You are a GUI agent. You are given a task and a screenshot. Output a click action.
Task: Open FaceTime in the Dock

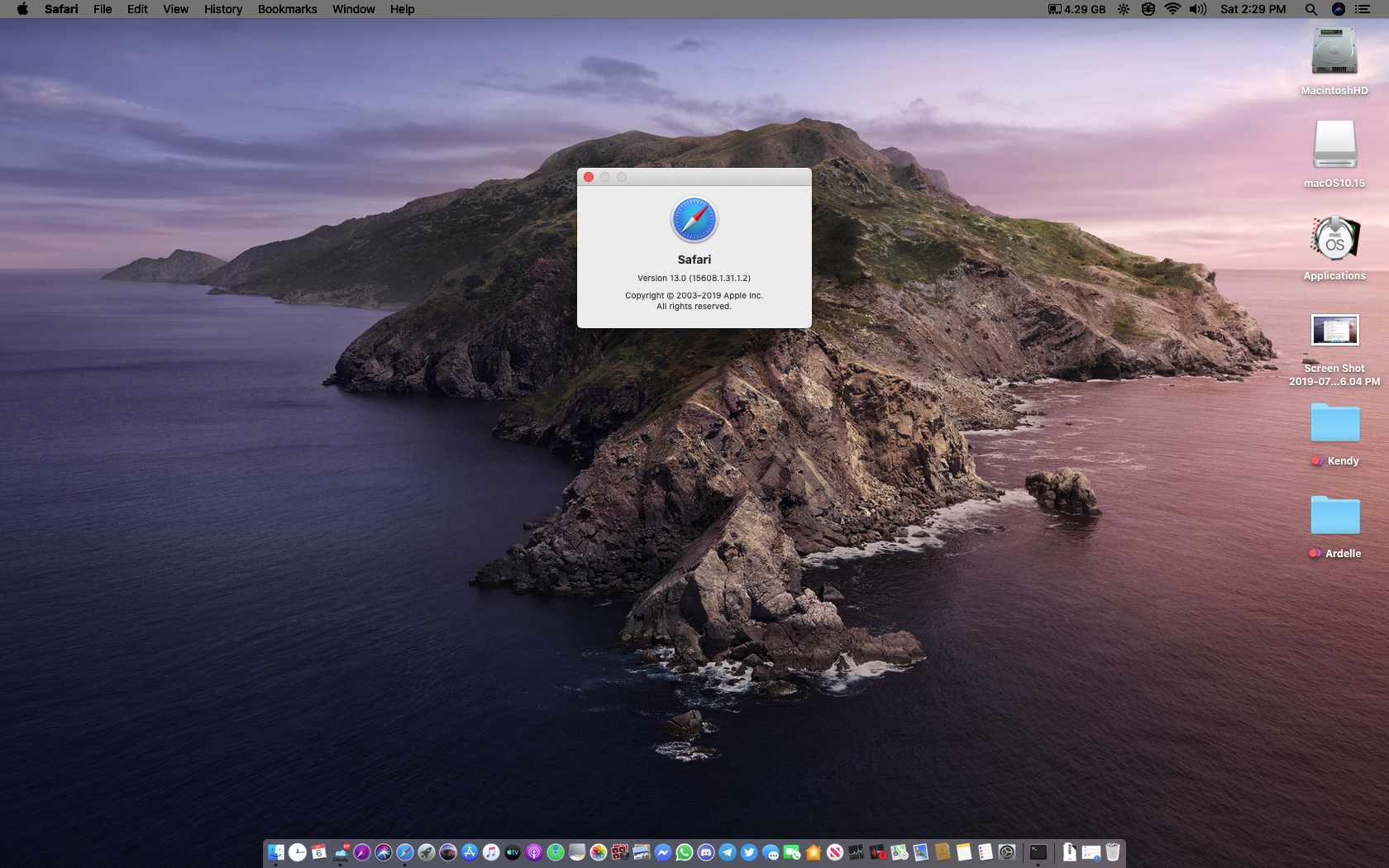[792, 852]
